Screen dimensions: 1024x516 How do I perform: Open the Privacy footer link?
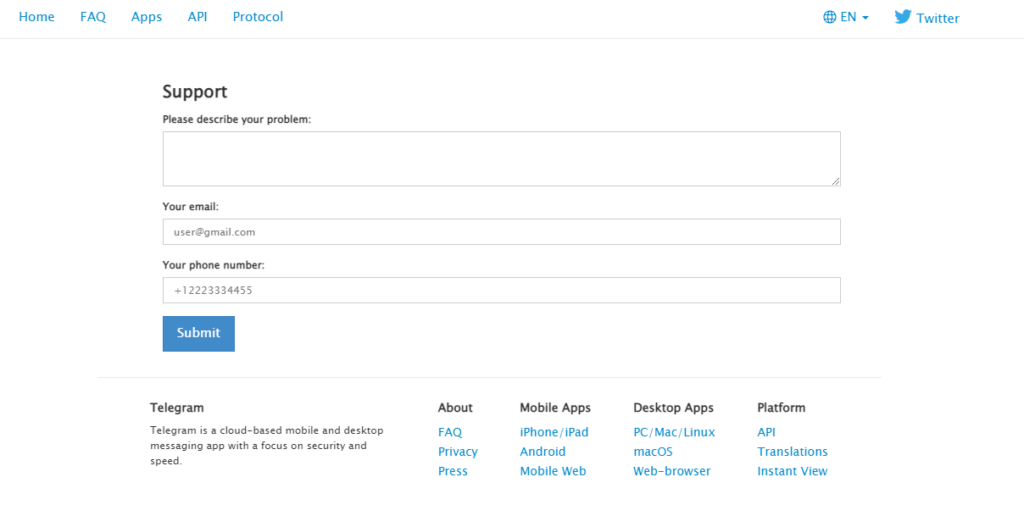click(x=458, y=452)
